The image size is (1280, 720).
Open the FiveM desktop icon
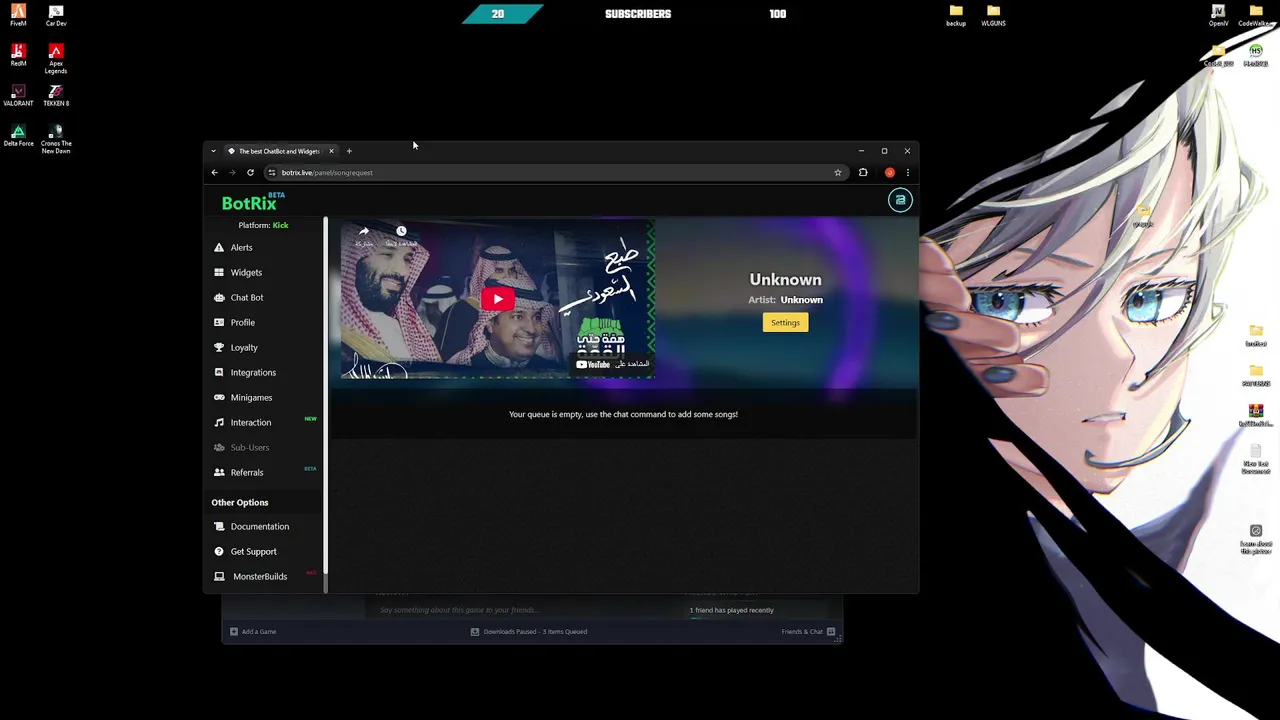click(x=18, y=16)
